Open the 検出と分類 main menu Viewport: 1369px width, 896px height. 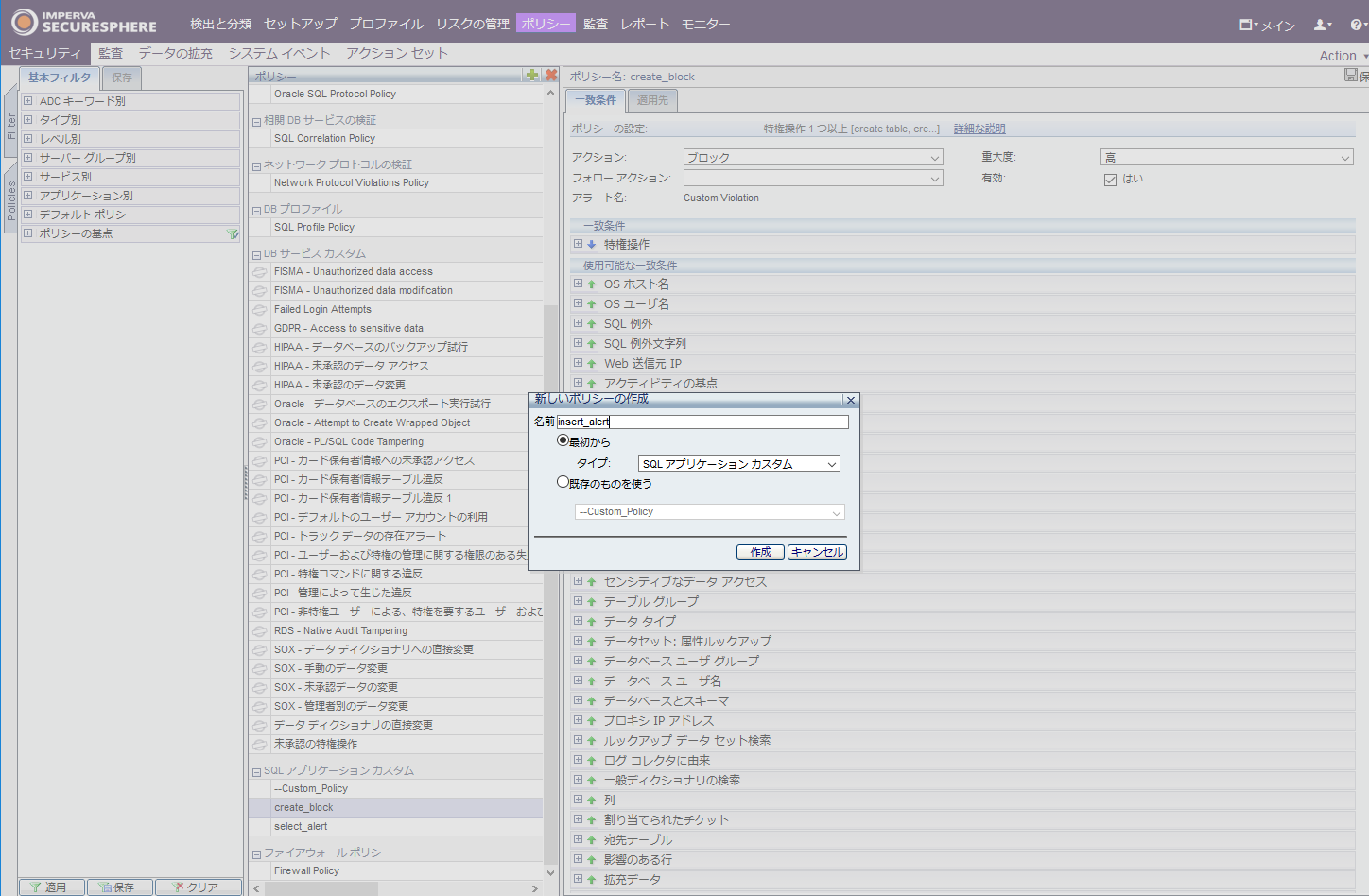pos(221,24)
